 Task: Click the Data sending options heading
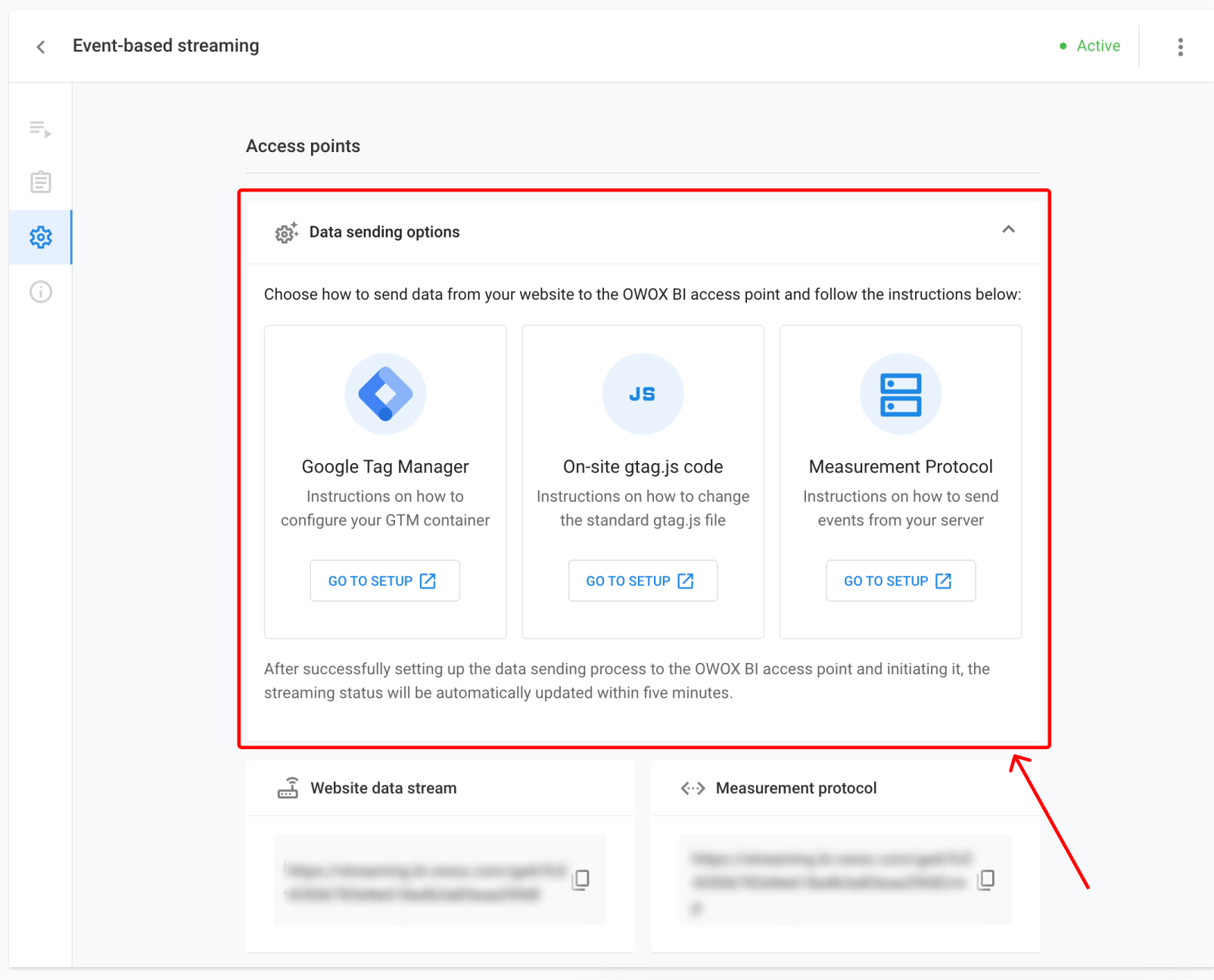pos(384,232)
